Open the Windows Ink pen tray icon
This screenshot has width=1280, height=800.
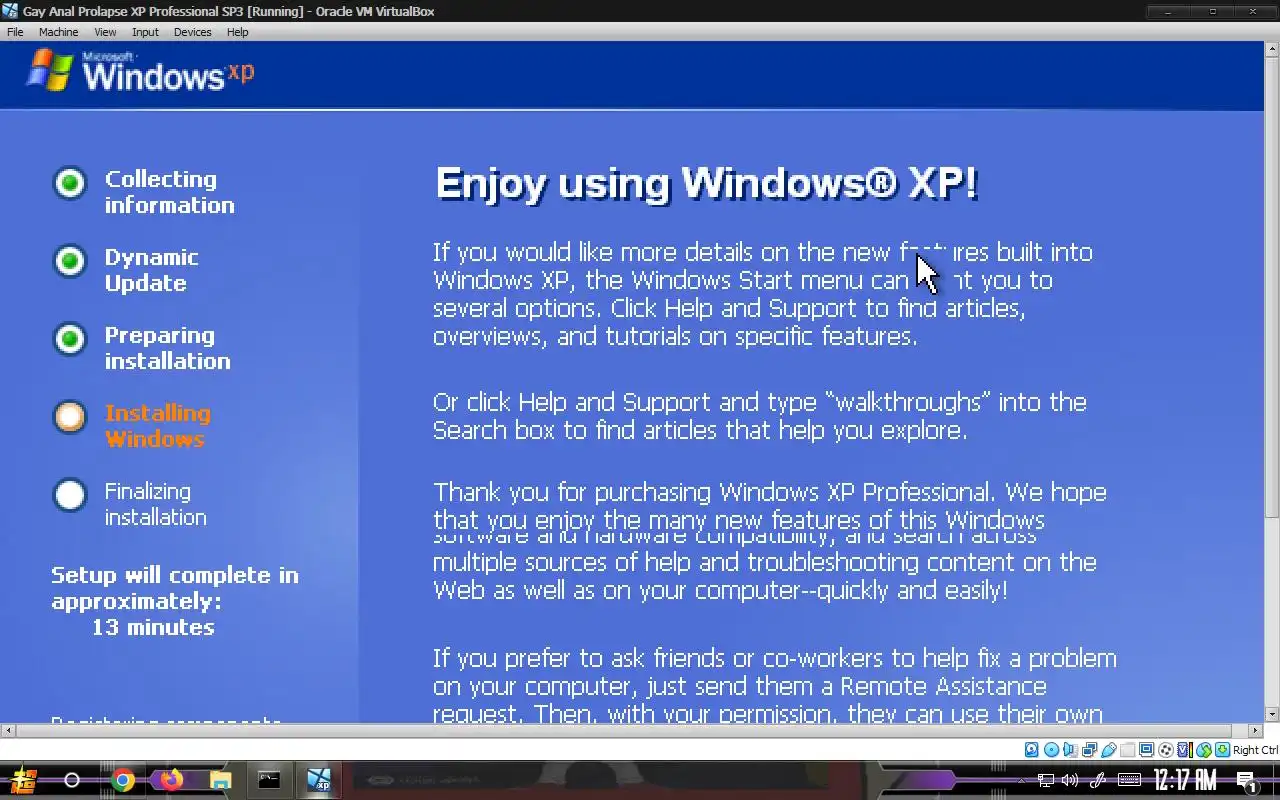pos(1098,780)
